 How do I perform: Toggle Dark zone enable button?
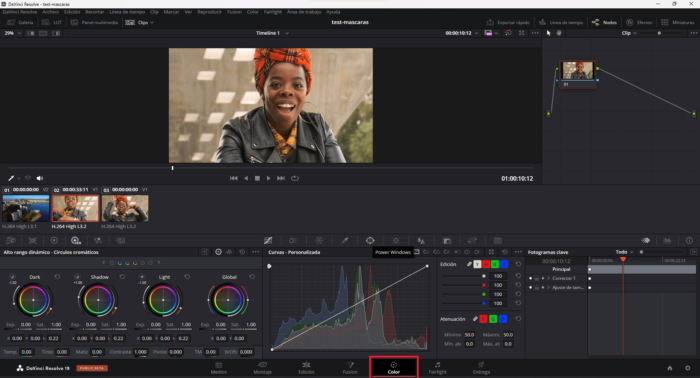pyautogui.click(x=12, y=277)
